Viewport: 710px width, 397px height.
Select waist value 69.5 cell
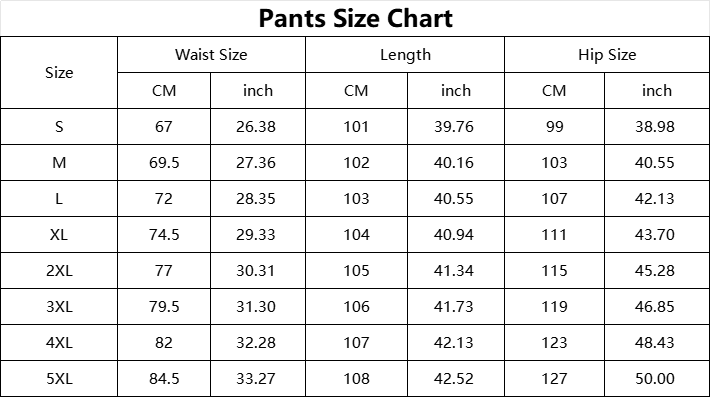pyautogui.click(x=164, y=163)
